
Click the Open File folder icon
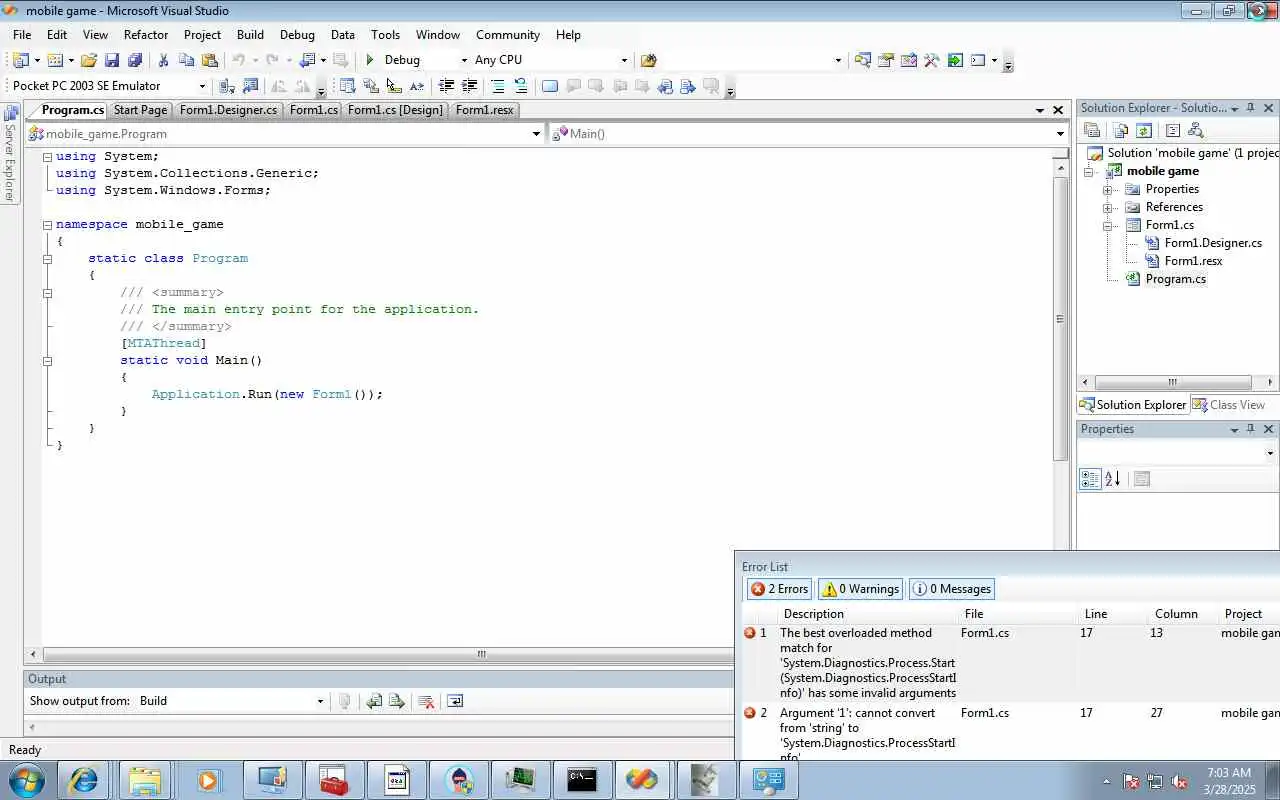(x=89, y=60)
